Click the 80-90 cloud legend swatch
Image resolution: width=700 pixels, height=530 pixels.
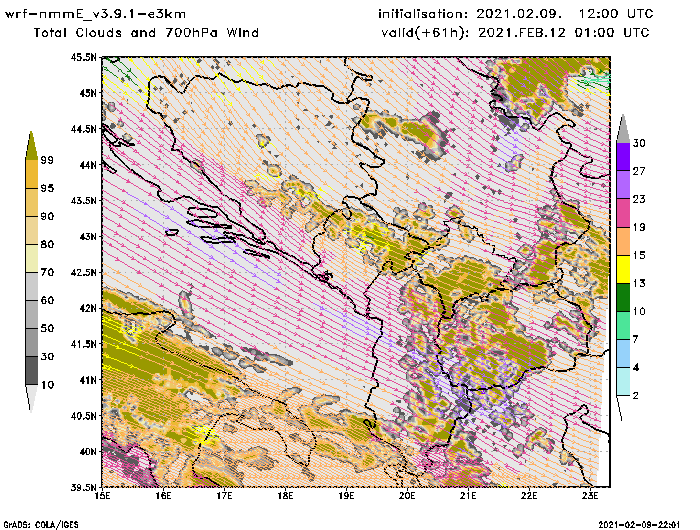pyautogui.click(x=32, y=230)
